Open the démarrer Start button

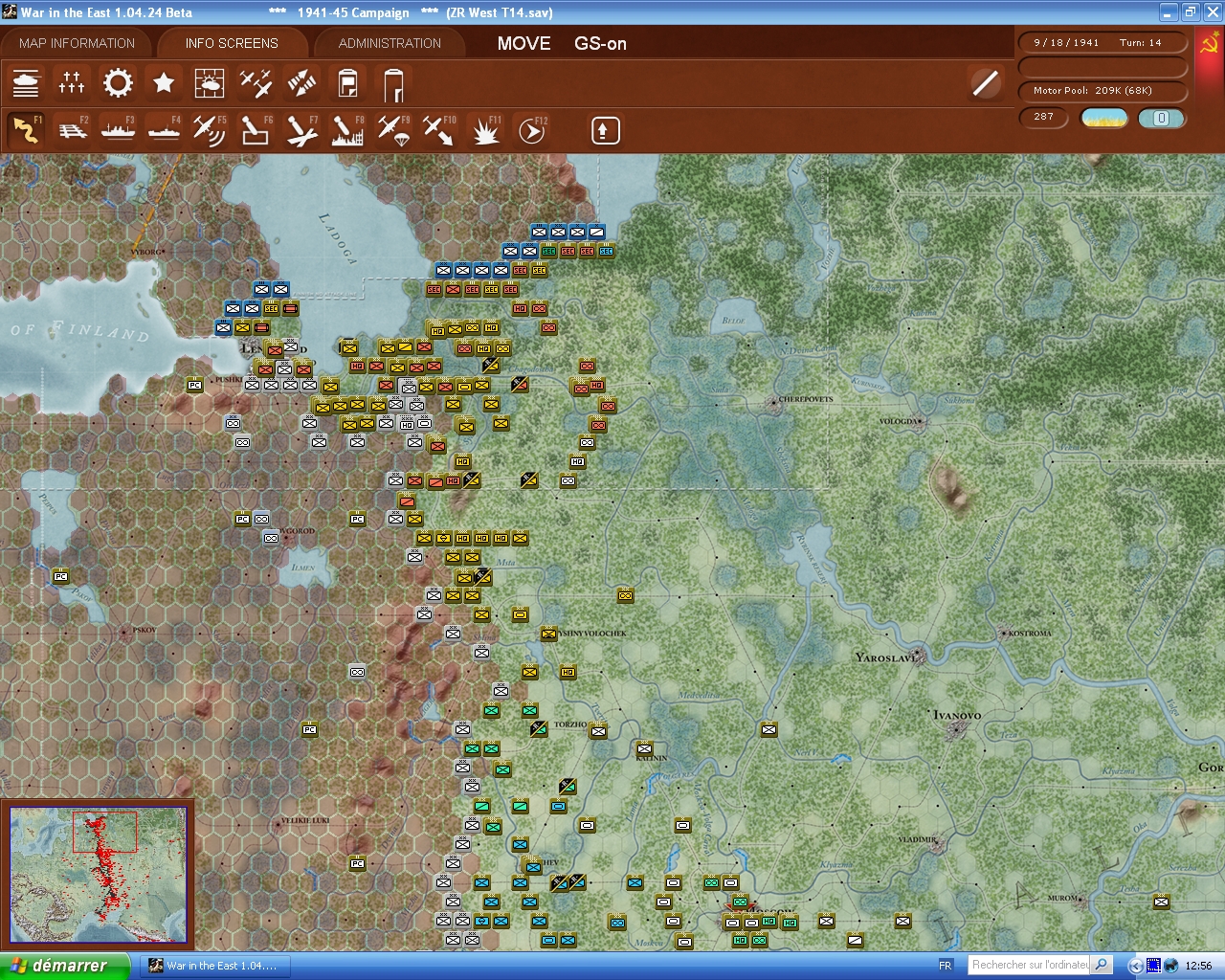coord(65,966)
